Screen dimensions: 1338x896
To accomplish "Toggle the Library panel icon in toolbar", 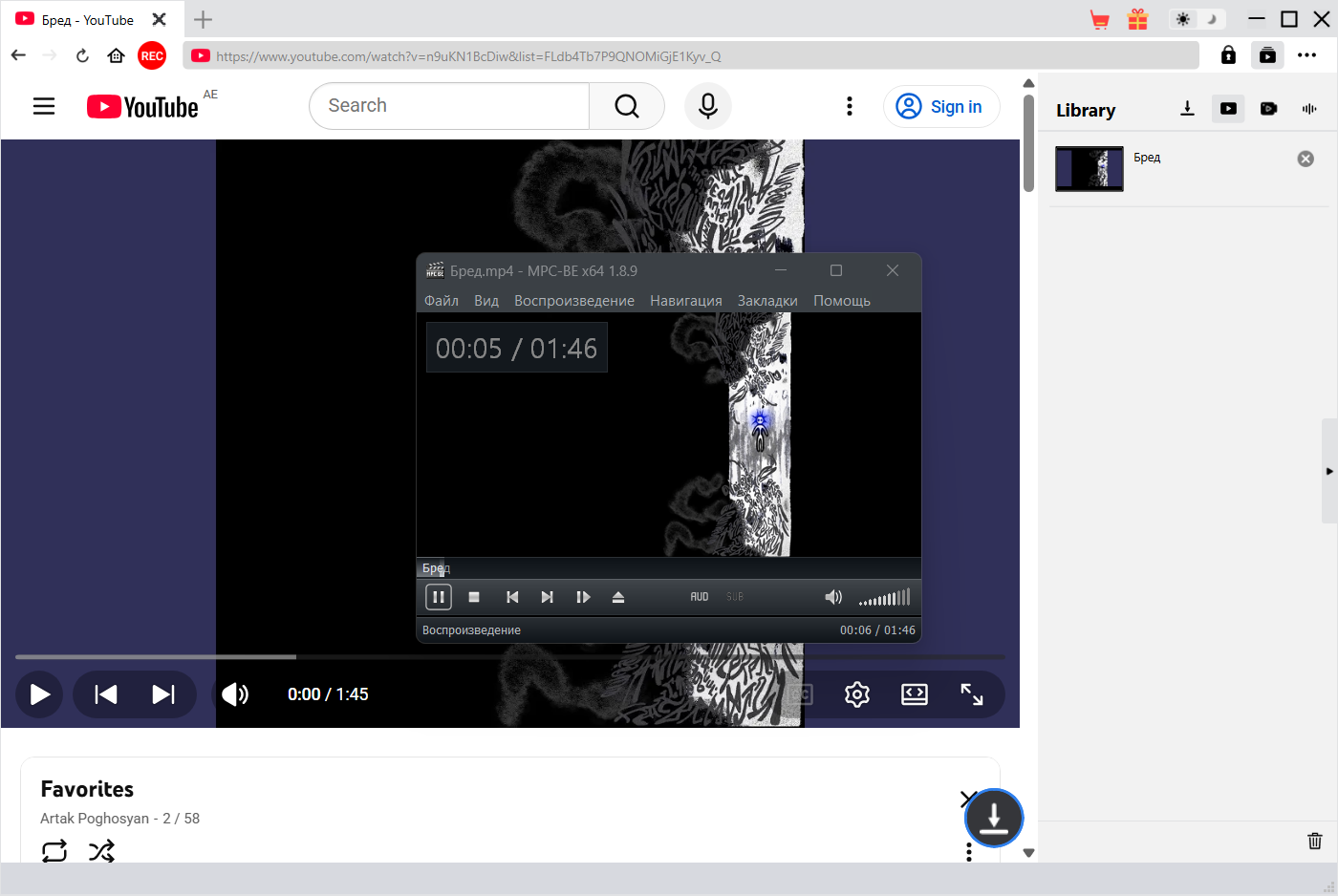I will click(x=1267, y=55).
